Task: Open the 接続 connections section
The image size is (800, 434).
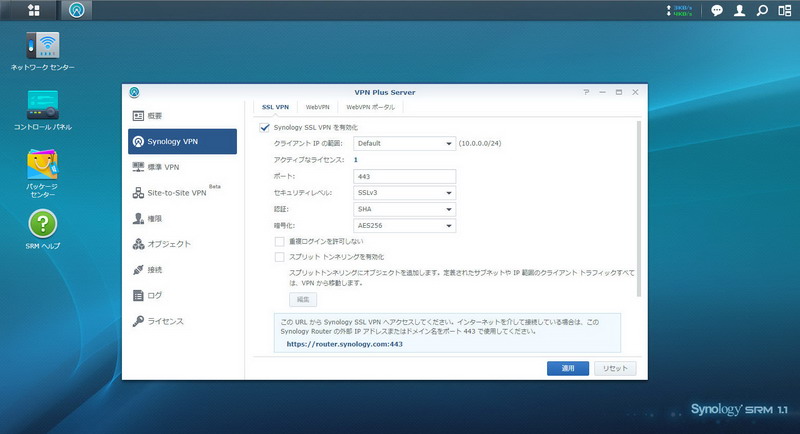Action: pos(182,270)
